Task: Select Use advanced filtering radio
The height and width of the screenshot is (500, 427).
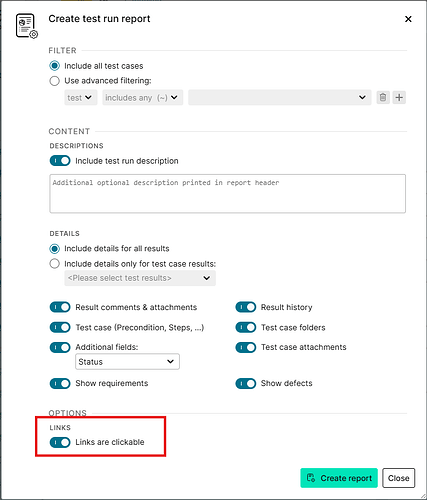Action: (x=55, y=81)
